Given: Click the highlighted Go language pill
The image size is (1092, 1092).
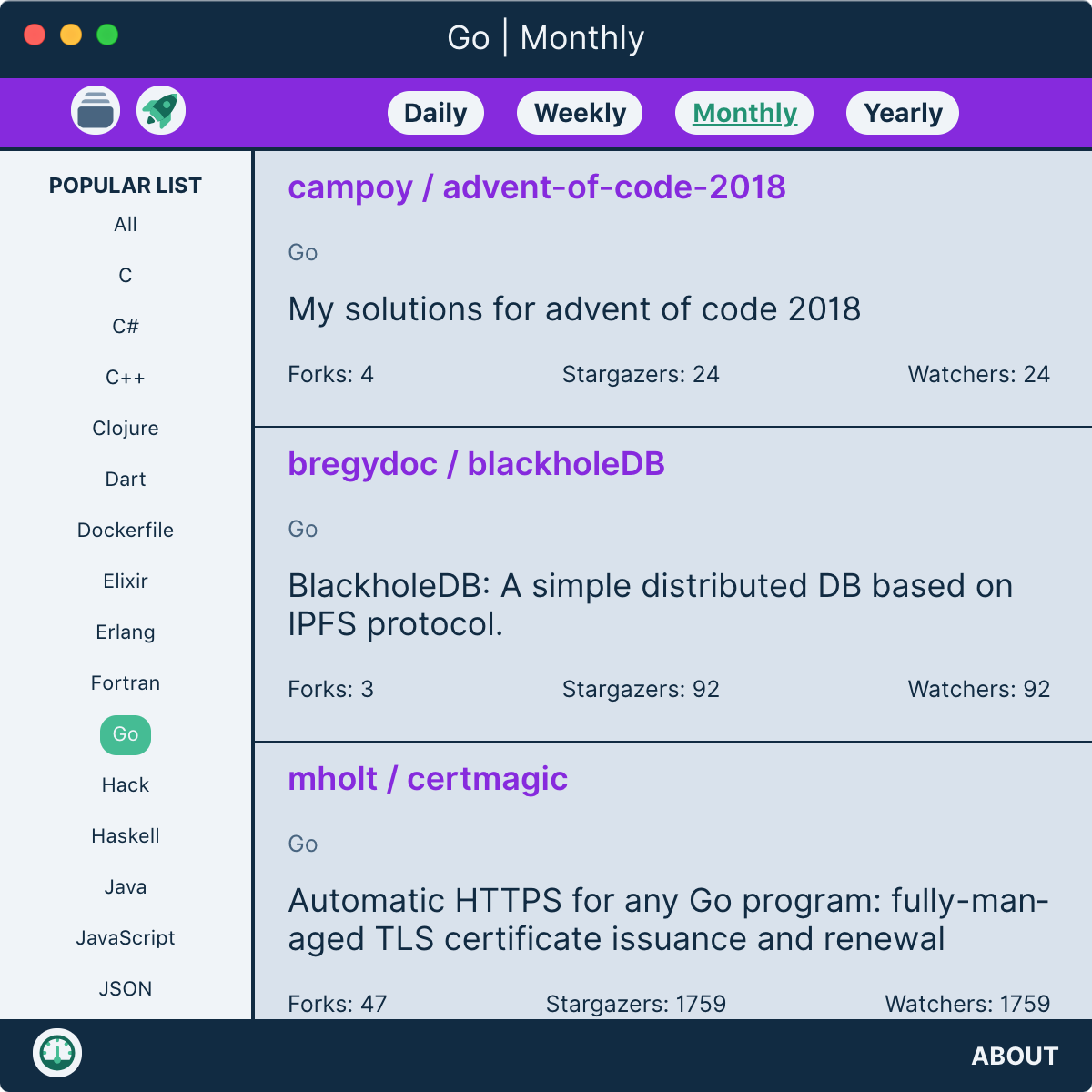Looking at the screenshot, I should (126, 734).
